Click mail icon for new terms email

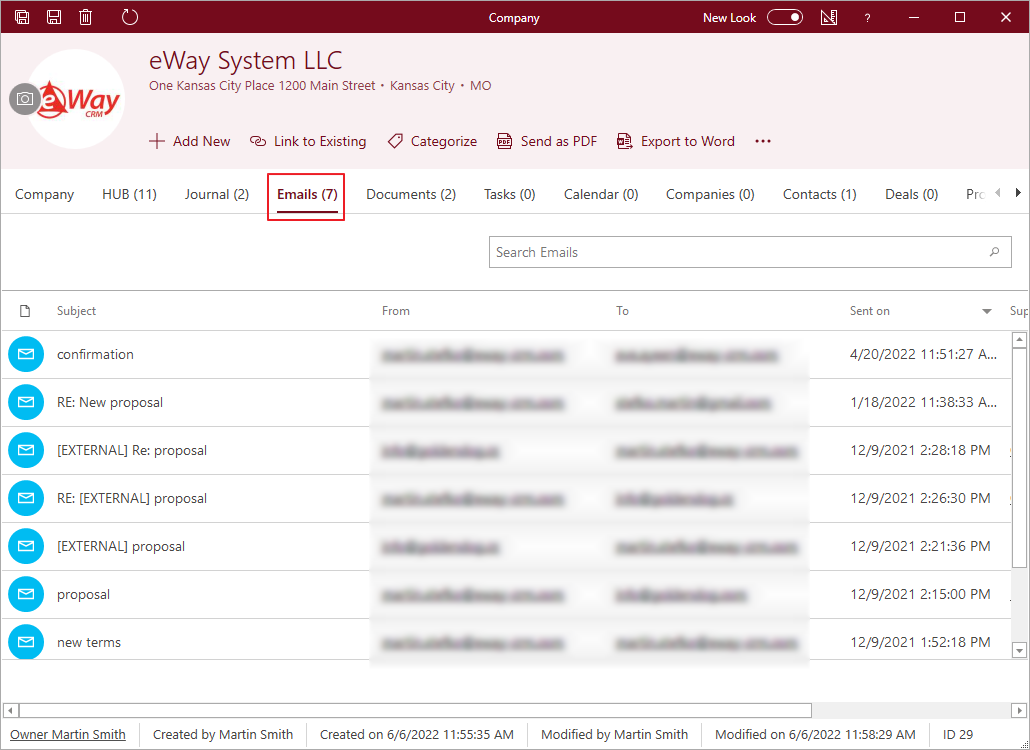[26, 642]
